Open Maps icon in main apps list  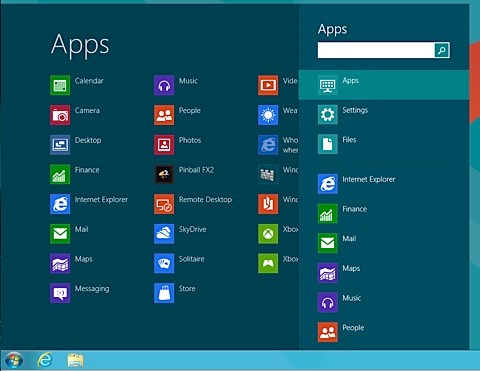(60, 263)
